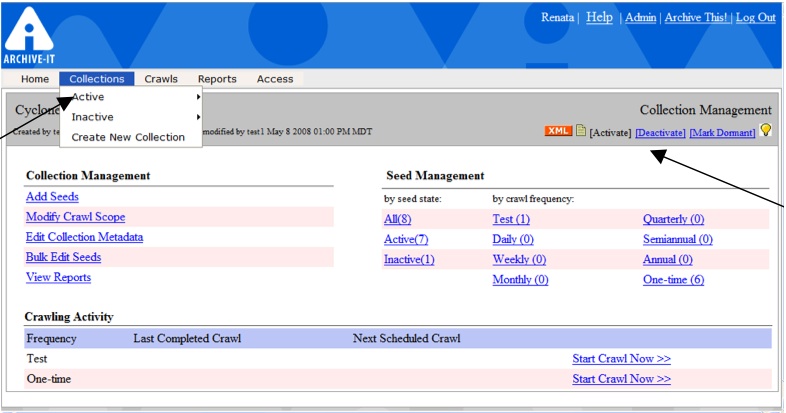The height and width of the screenshot is (413, 786).
Task: Click the Deactivate link
Action: [660, 133]
